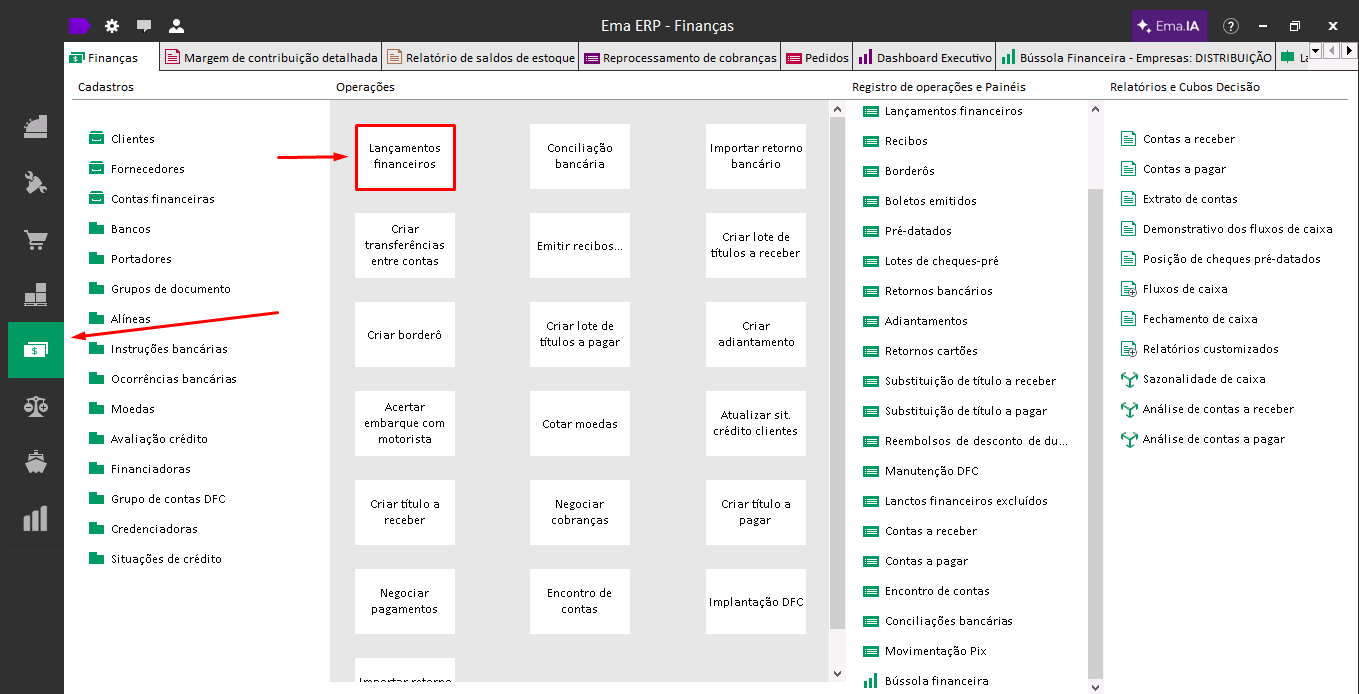1359x694 pixels.
Task: Open the Fluxos de caixa report
Action: pyautogui.click(x=1185, y=289)
